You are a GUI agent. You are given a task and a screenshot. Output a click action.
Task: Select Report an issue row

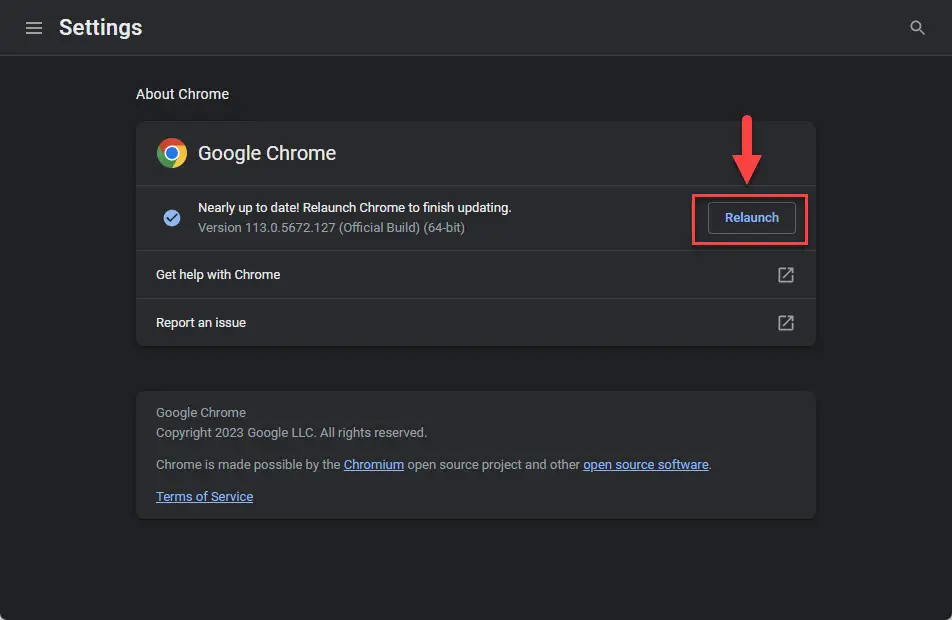click(475, 322)
